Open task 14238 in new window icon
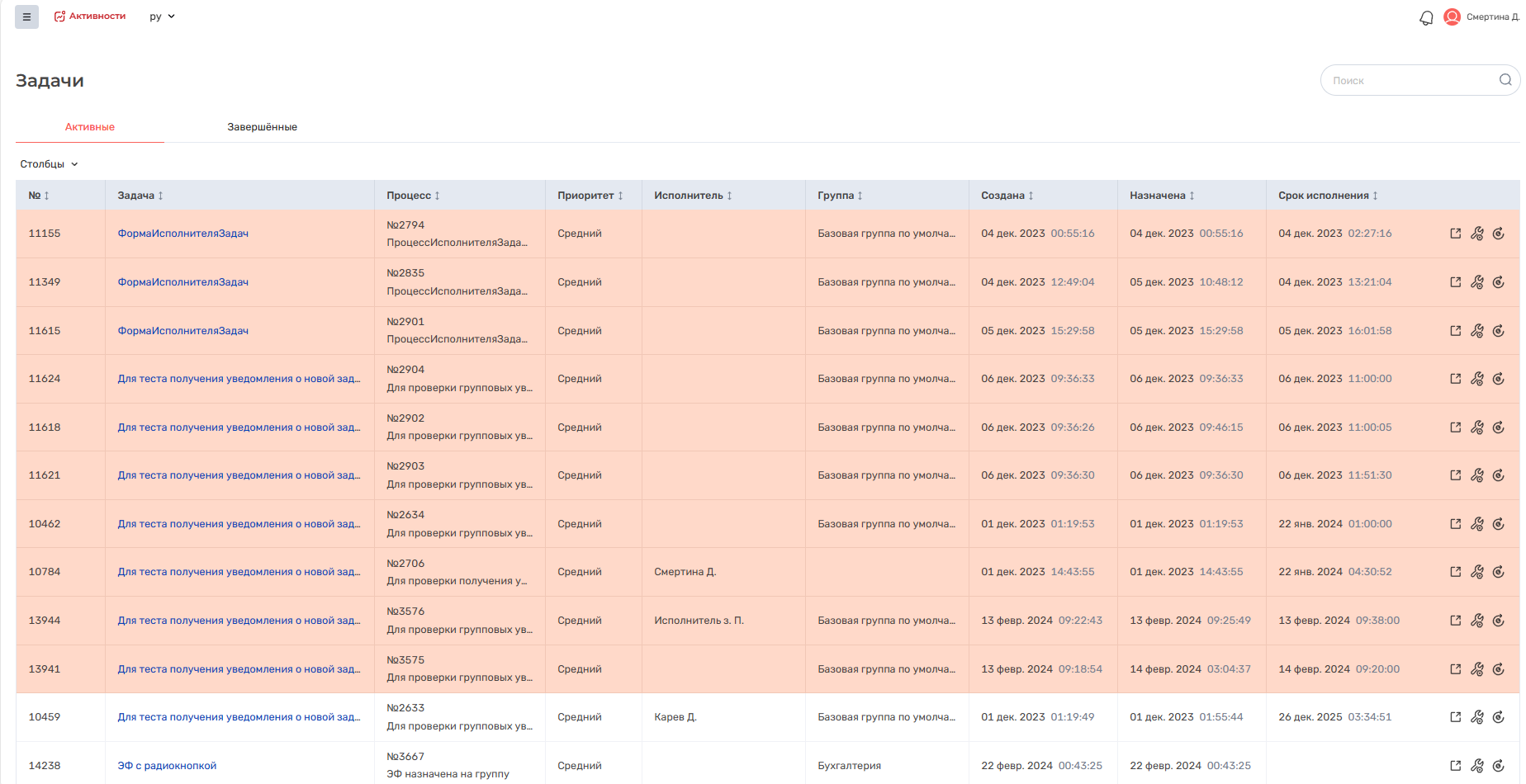The height and width of the screenshot is (784, 1526). pyautogui.click(x=1456, y=766)
